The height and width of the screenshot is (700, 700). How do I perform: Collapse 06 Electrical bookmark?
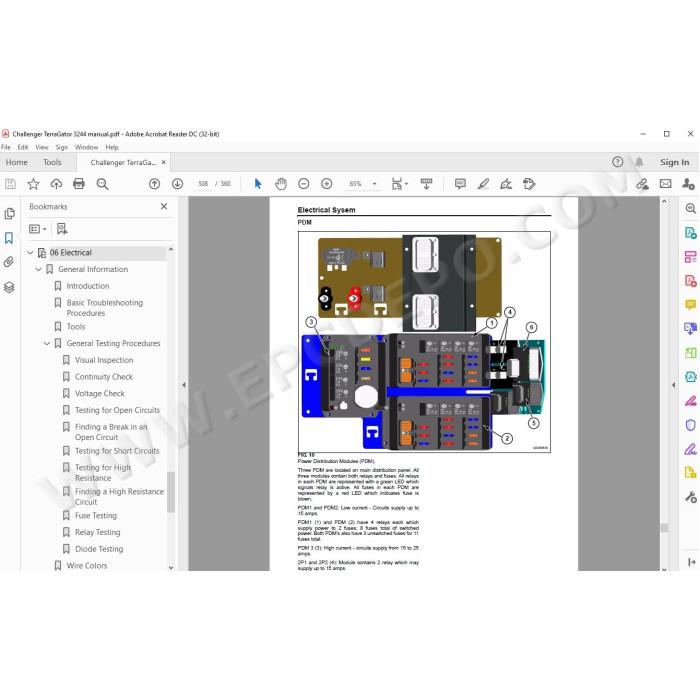30,253
